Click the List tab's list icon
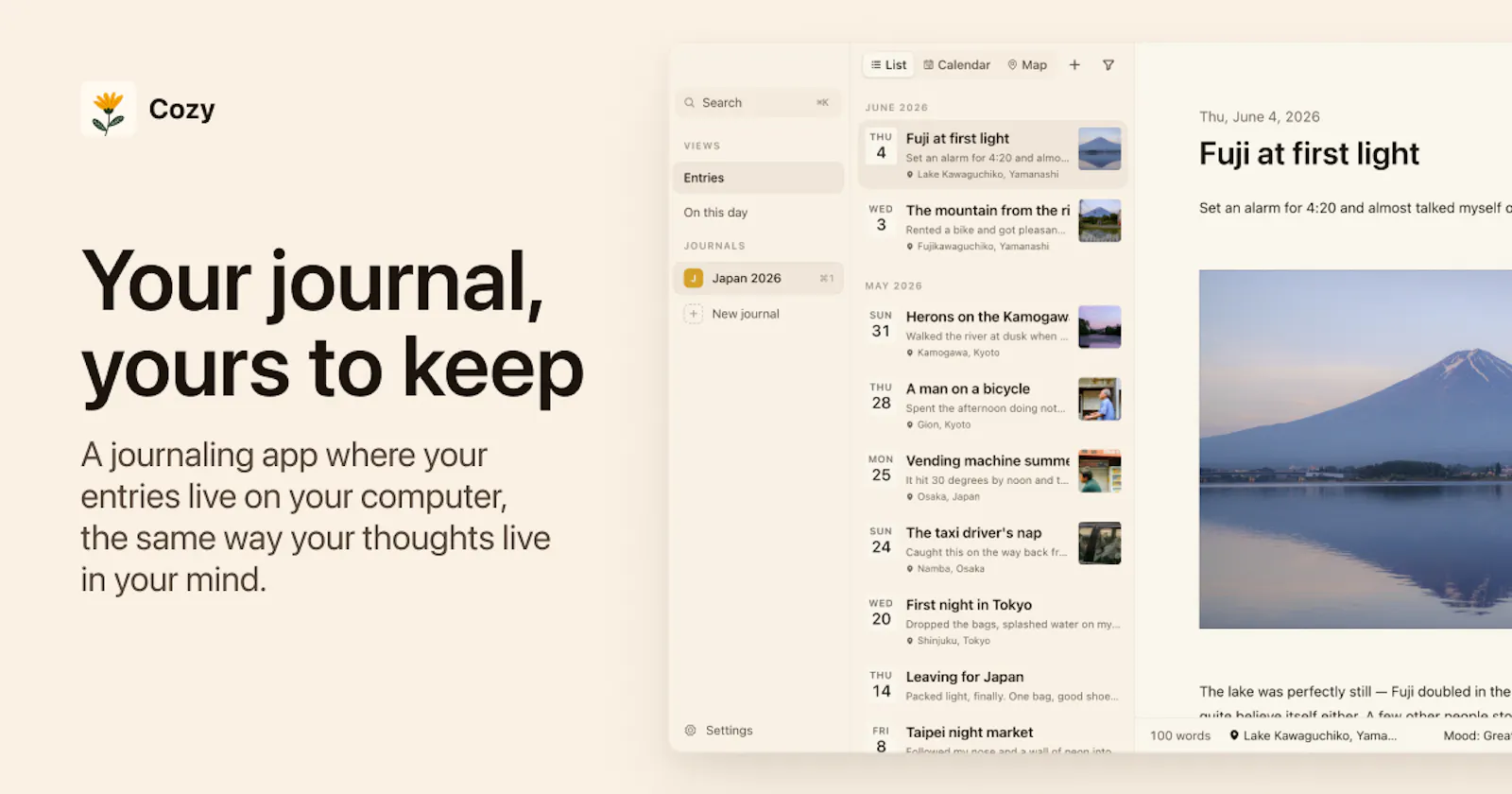Screen dimensions: 1512x794 pos(876,65)
